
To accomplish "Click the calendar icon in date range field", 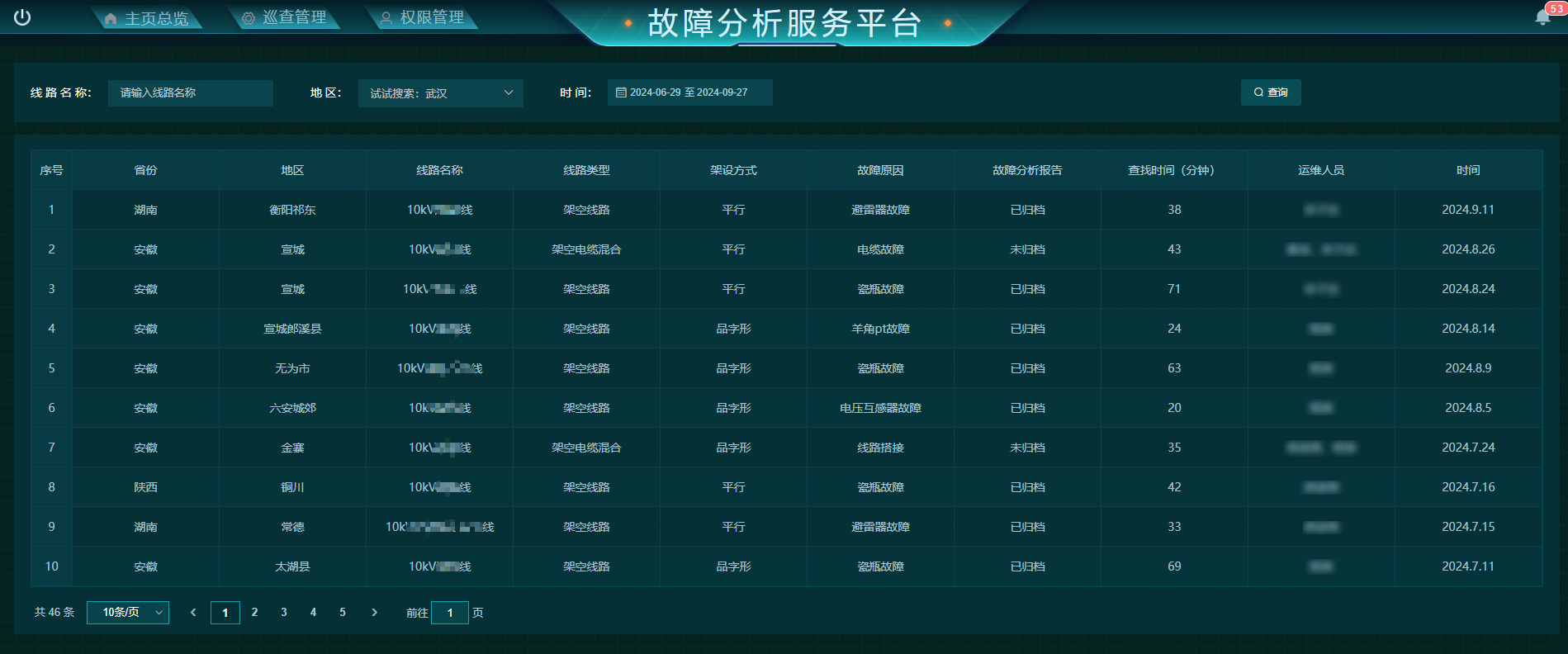I will [x=621, y=92].
